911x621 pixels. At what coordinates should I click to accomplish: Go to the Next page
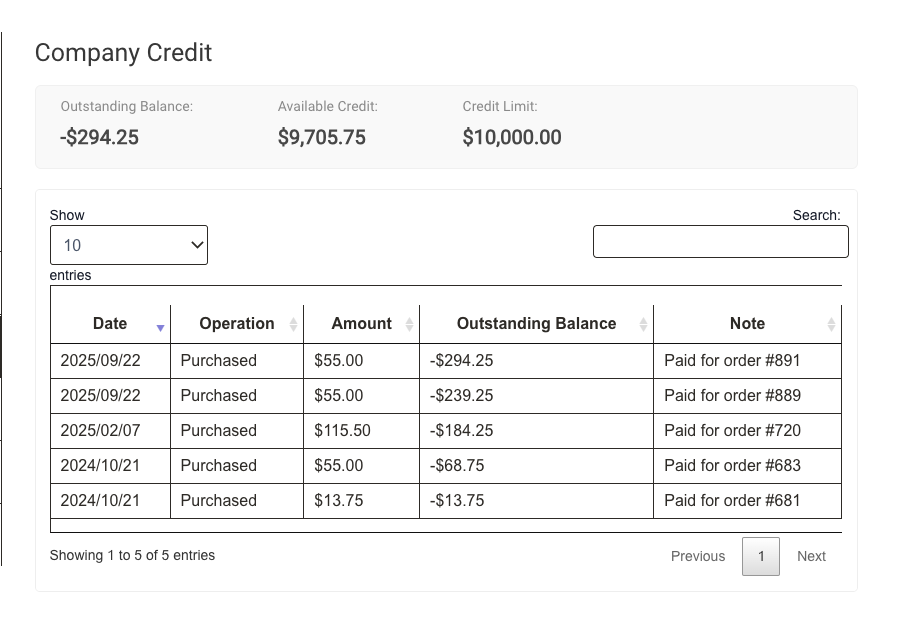811,556
